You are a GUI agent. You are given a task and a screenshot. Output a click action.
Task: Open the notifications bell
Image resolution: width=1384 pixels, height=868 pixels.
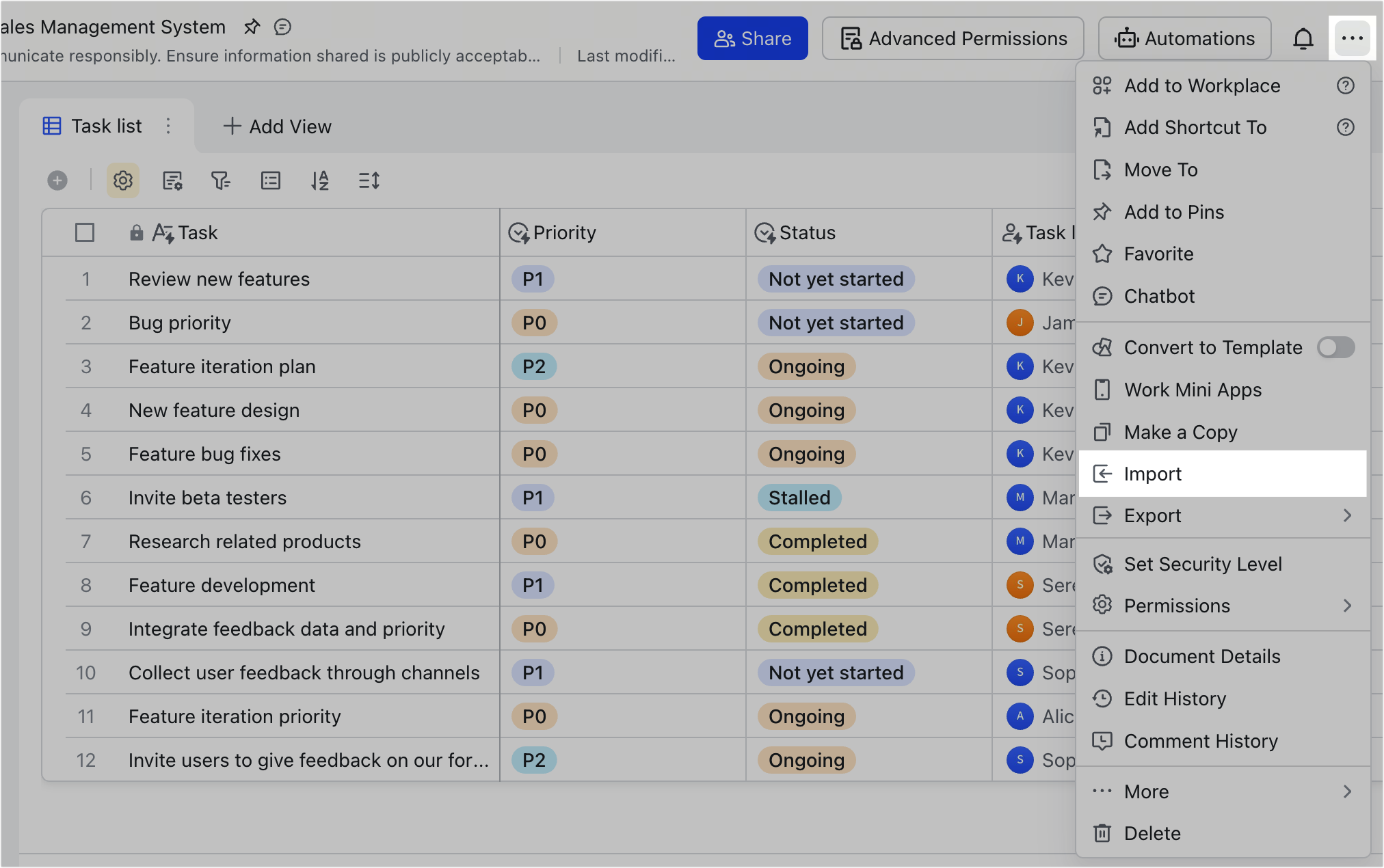[1303, 38]
